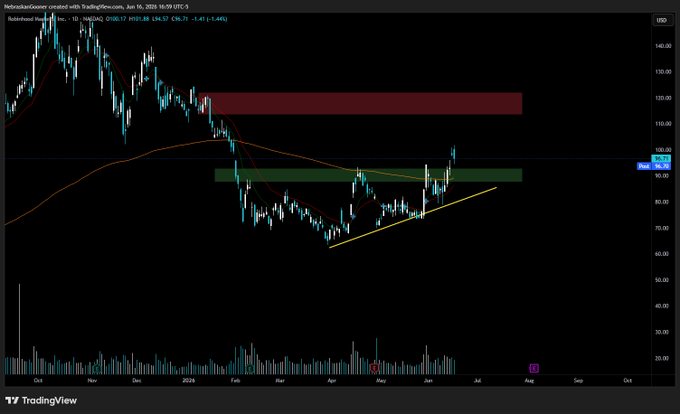The image size is (680, 414).
Task: Click the L94.57 low value
Action: pyautogui.click(x=160, y=19)
